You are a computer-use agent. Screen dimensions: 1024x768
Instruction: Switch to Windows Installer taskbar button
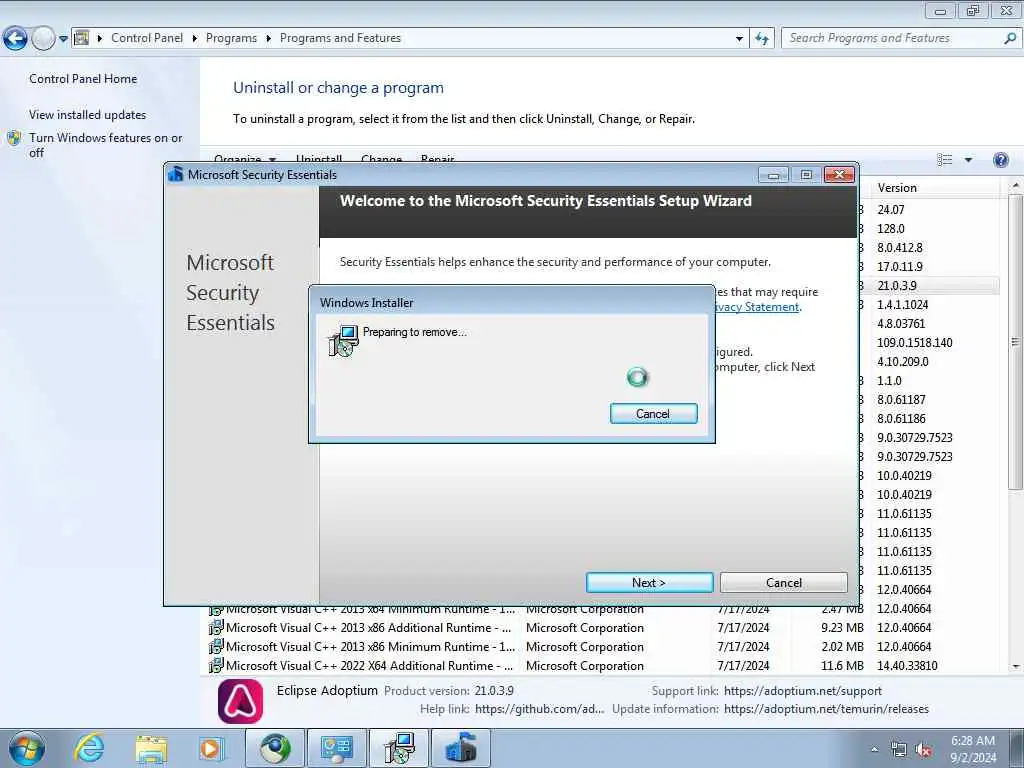tap(399, 748)
